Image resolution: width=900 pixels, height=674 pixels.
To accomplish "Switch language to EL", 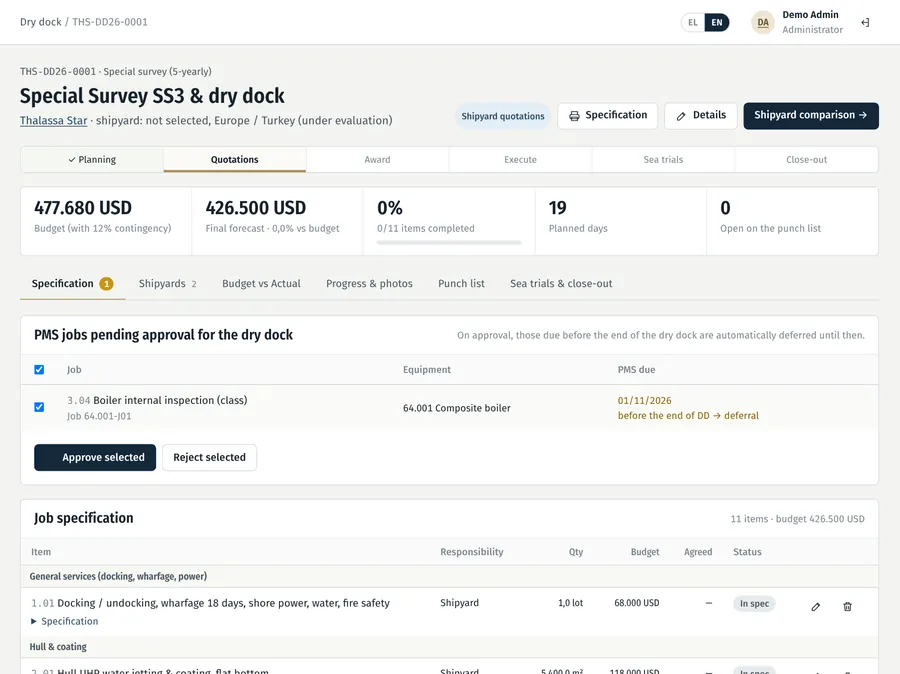I will click(693, 22).
